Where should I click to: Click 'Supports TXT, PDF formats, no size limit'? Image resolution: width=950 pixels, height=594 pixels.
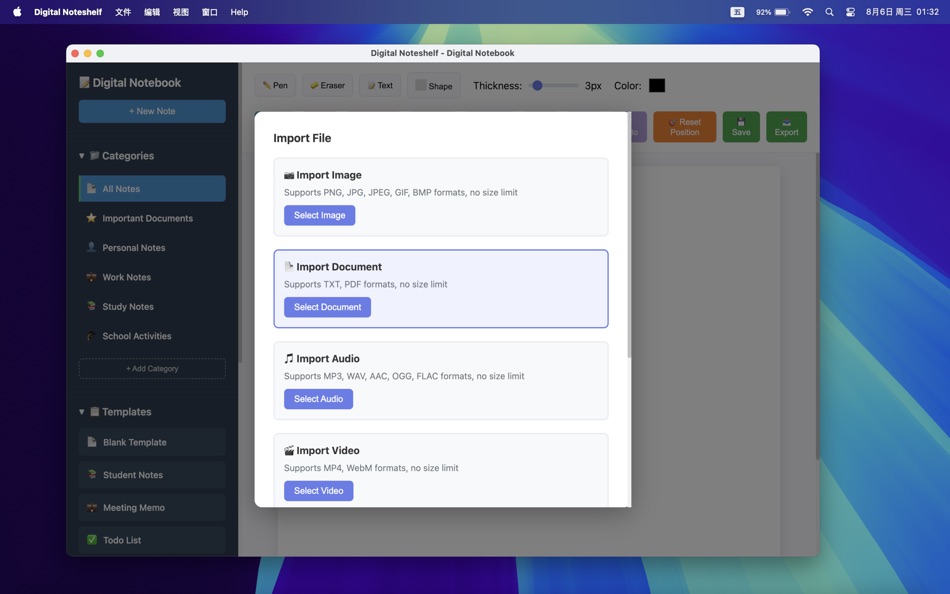click(x=365, y=284)
